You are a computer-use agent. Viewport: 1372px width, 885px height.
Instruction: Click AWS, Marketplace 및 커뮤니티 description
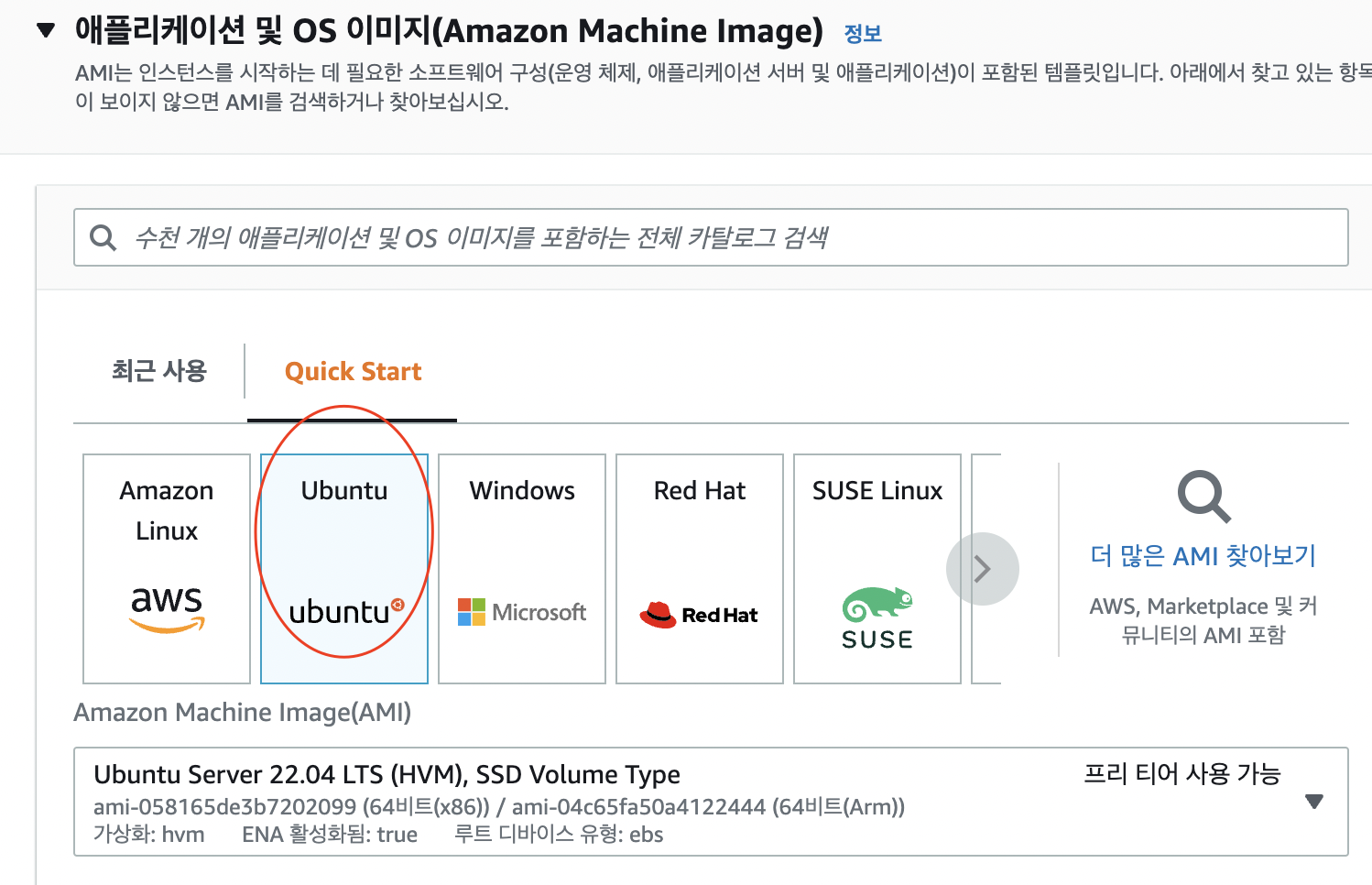pos(1203,620)
